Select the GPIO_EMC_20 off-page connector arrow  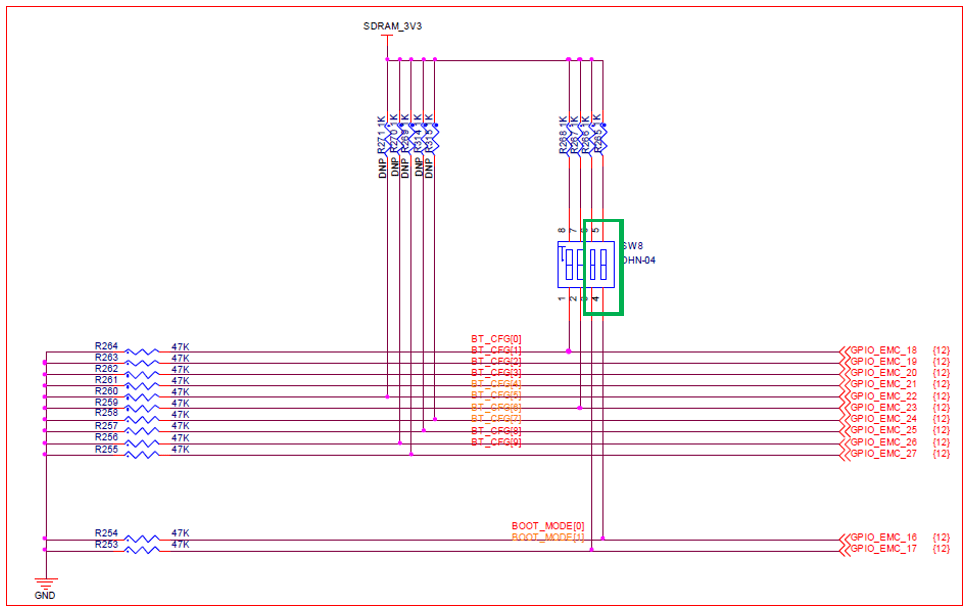coord(844,374)
